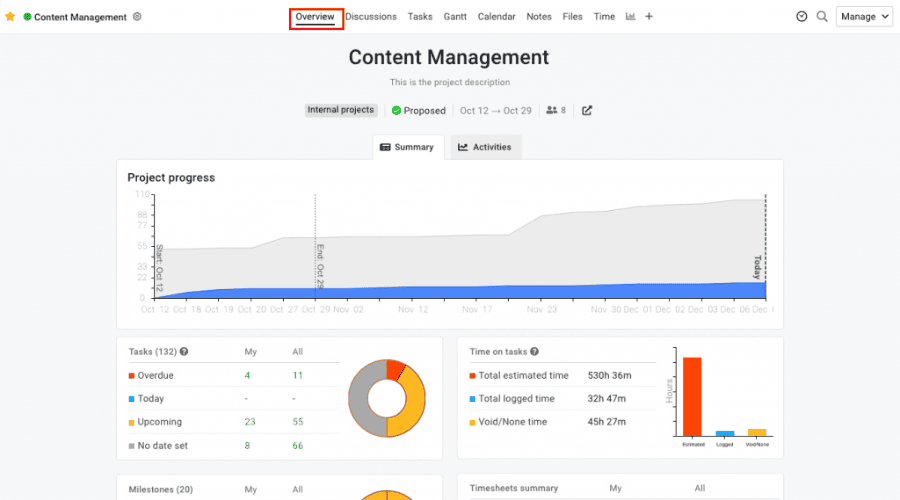Click the Oct 12 → Oct 29 date range
The height and width of the screenshot is (500, 900).
[x=495, y=111]
